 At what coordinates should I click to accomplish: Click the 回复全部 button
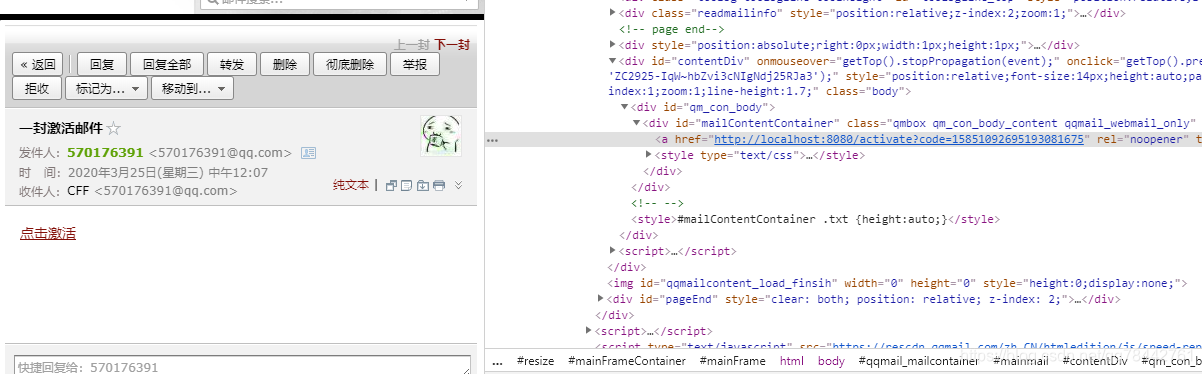click(x=167, y=64)
